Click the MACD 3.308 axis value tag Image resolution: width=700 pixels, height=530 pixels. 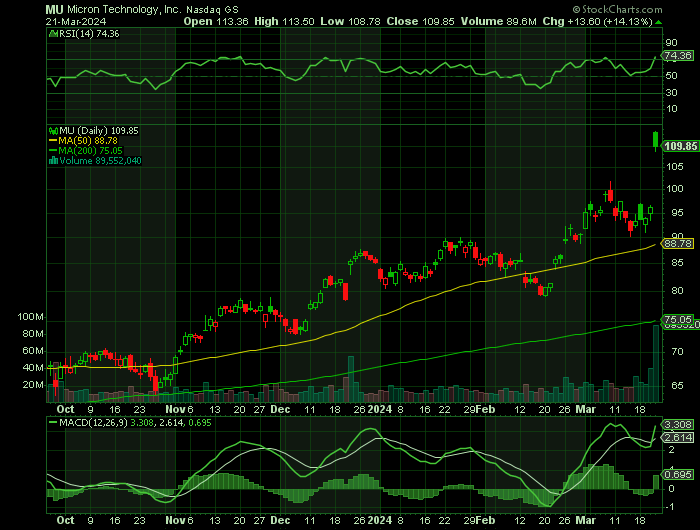pyautogui.click(x=678, y=425)
